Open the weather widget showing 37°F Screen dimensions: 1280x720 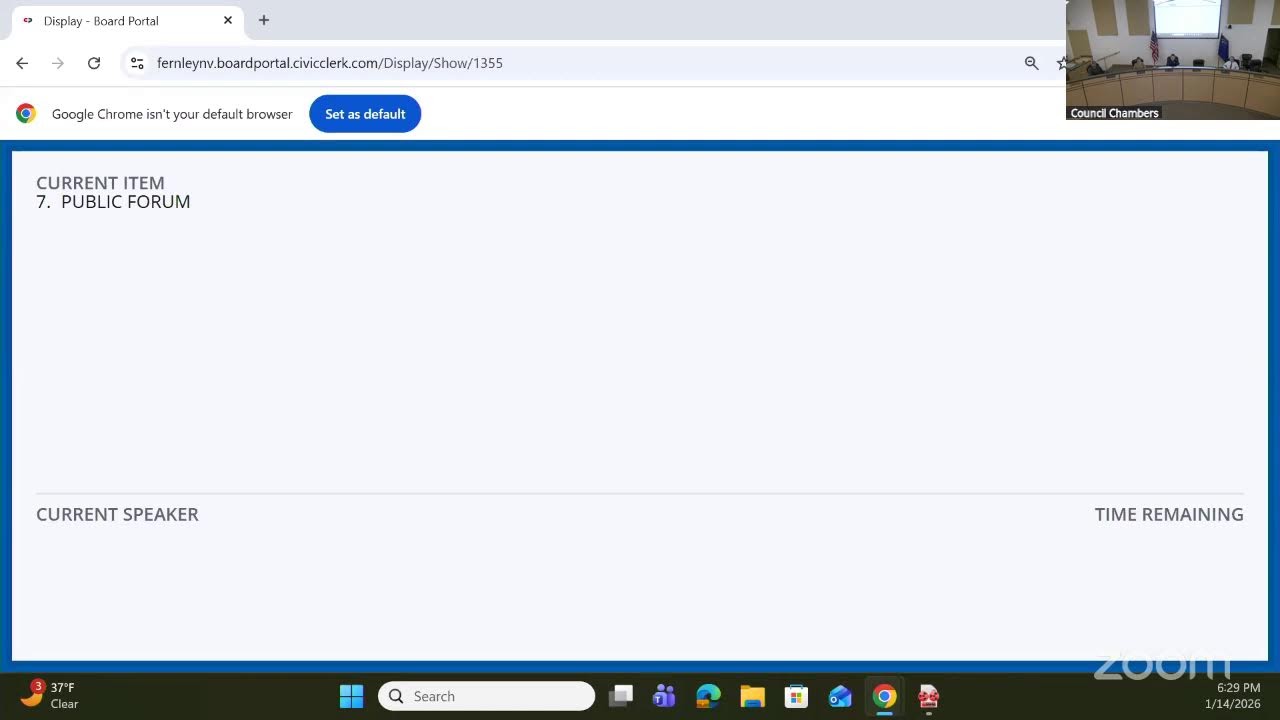pos(52,695)
